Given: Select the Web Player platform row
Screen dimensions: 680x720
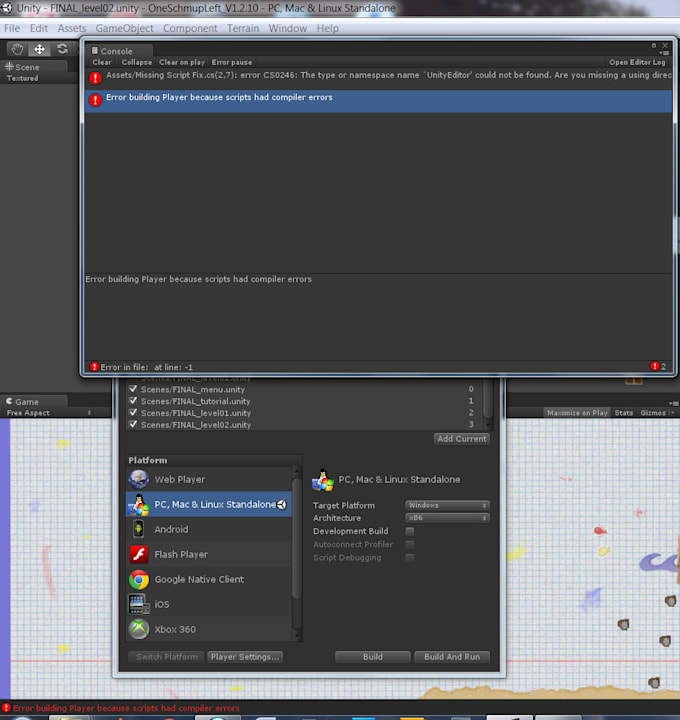Looking at the screenshot, I should (x=209, y=479).
